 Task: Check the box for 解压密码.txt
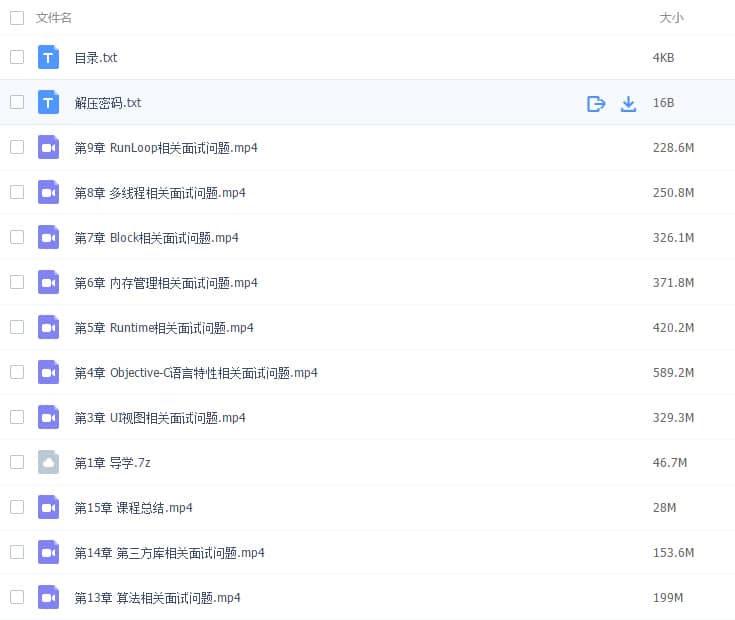pos(17,102)
